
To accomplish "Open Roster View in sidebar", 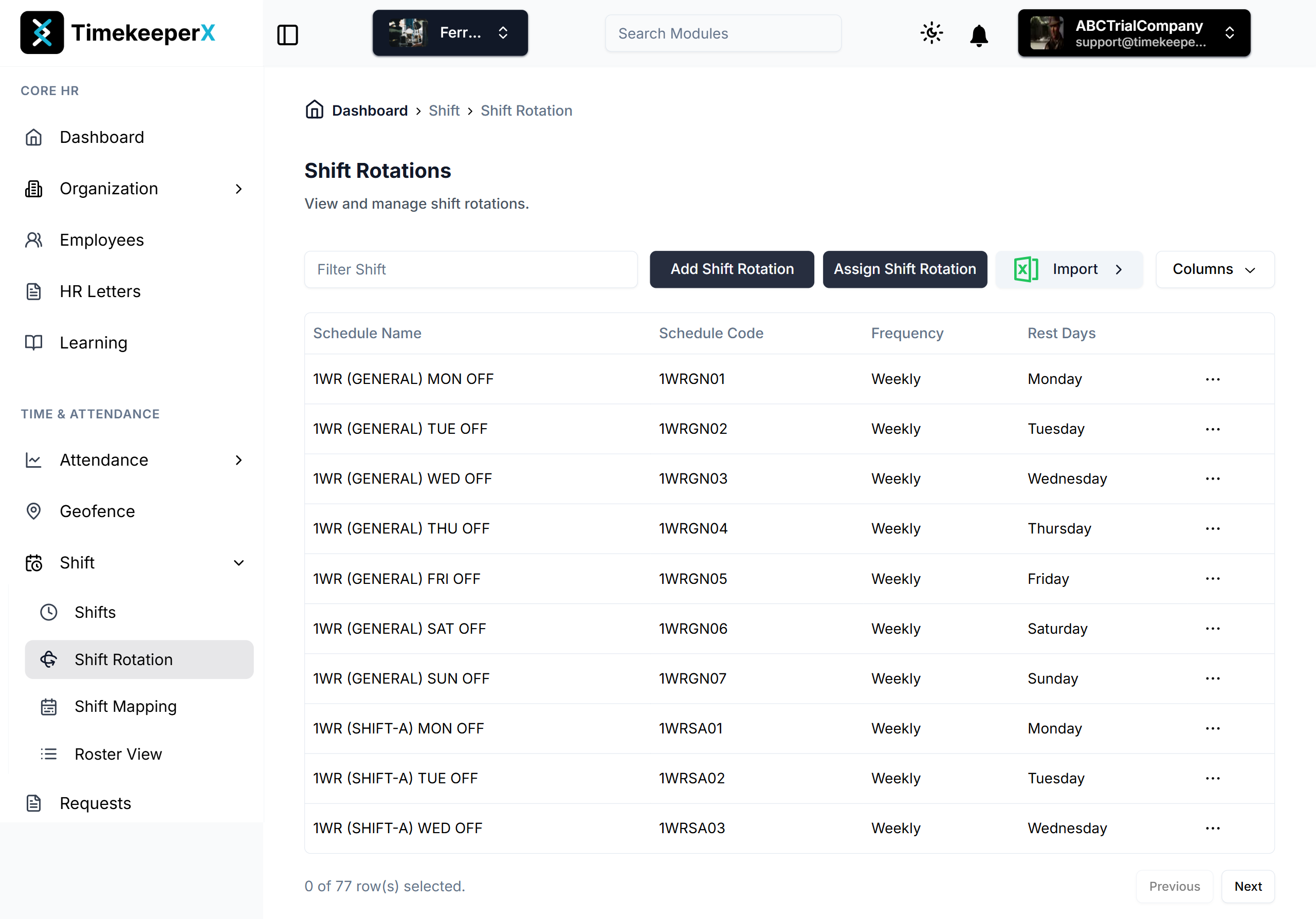I will (139, 754).
